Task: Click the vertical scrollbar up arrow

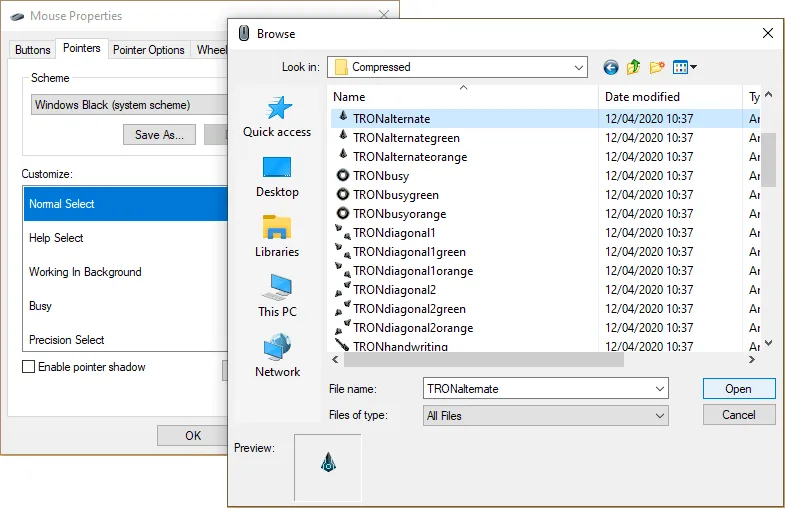Action: pos(769,95)
